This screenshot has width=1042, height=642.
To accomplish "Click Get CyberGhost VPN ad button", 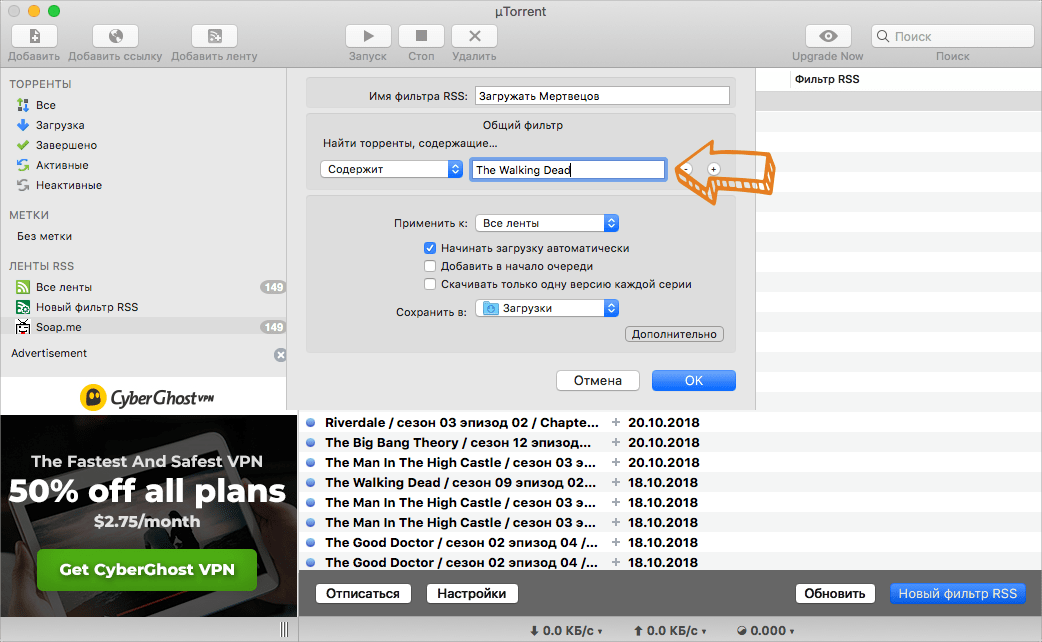I will coord(147,570).
